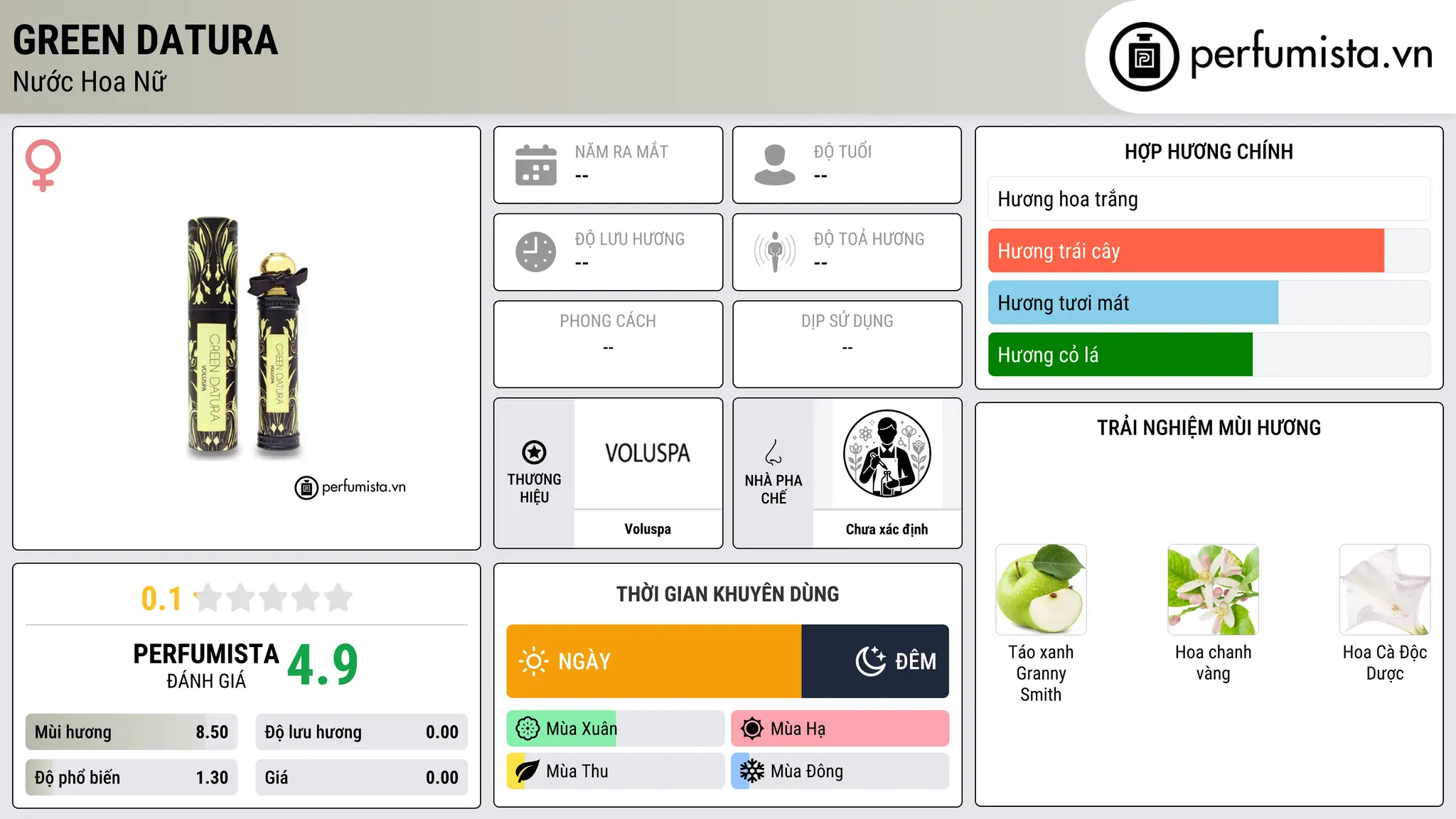Click the perfumista.vn site name in the header

pyautogui.click(x=1312, y=54)
